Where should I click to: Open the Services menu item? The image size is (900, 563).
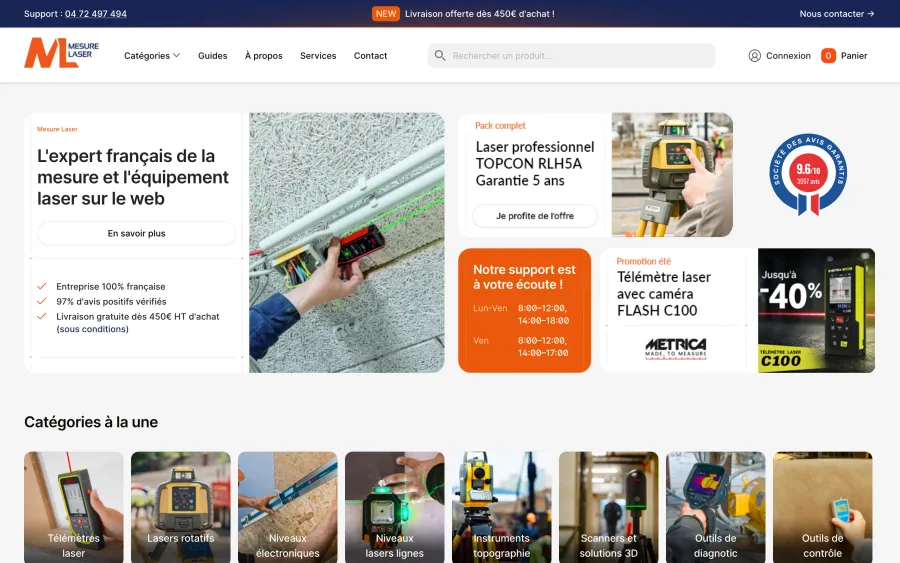pos(318,56)
